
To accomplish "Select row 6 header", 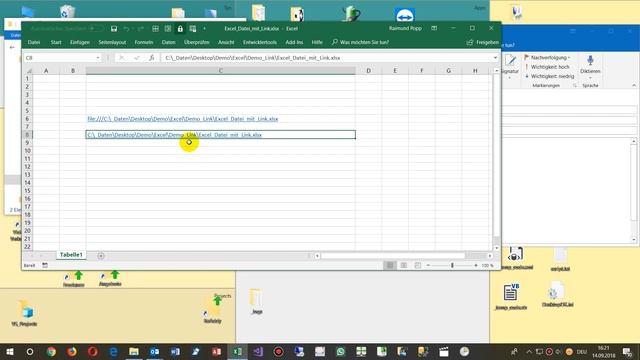I will [28, 119].
